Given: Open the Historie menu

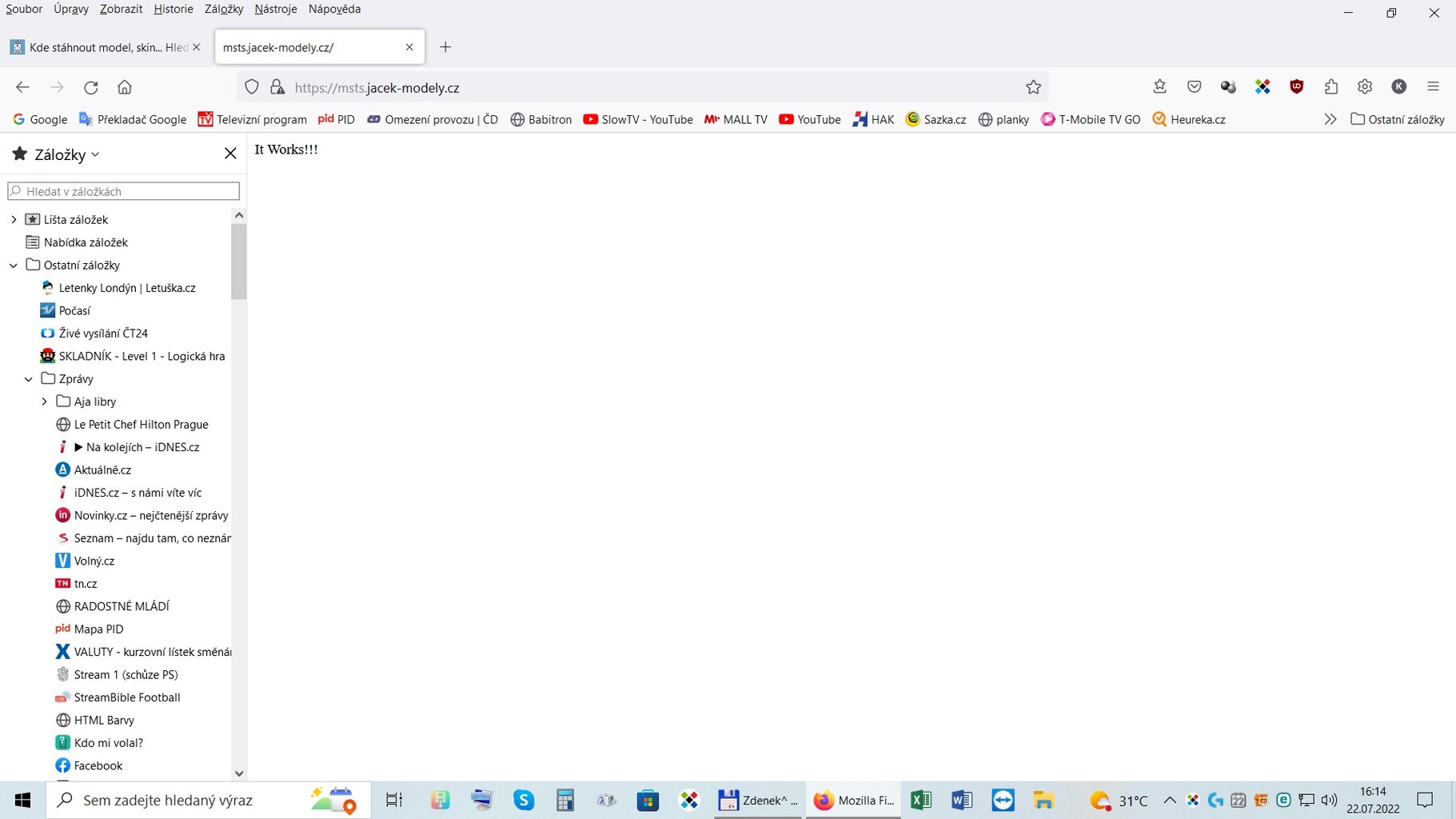Looking at the screenshot, I should [174, 9].
